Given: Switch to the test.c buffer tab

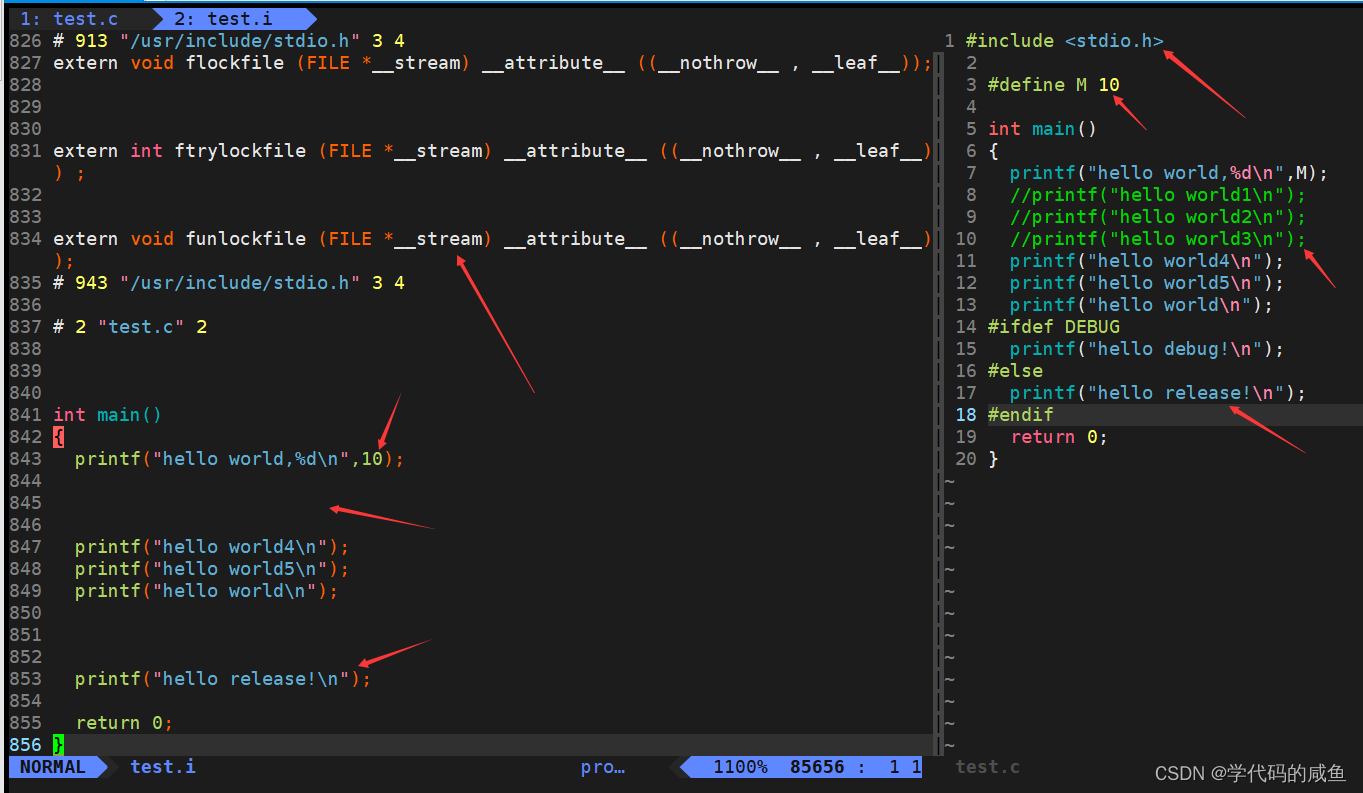Looking at the screenshot, I should tap(69, 19).
